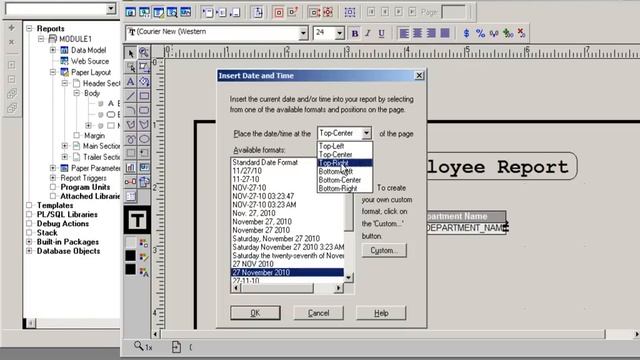
Task: Select the Polyline tool
Action: click(144, 124)
